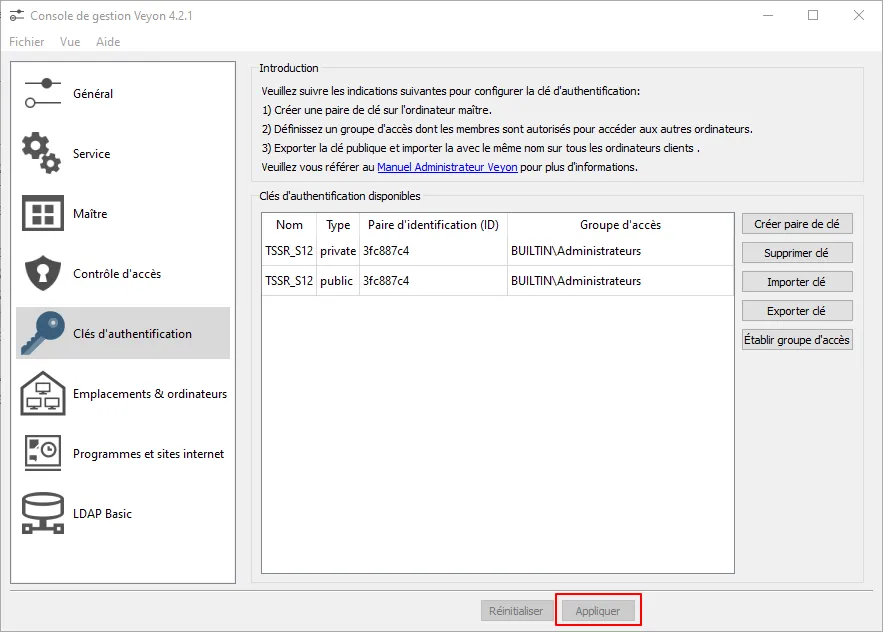Close the Veyon console window
Screen dimensions: 883x632
pos(858,15)
